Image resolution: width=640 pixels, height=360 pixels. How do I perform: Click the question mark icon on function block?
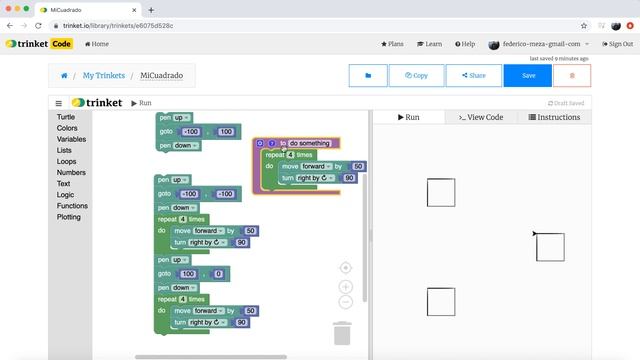(x=272, y=143)
